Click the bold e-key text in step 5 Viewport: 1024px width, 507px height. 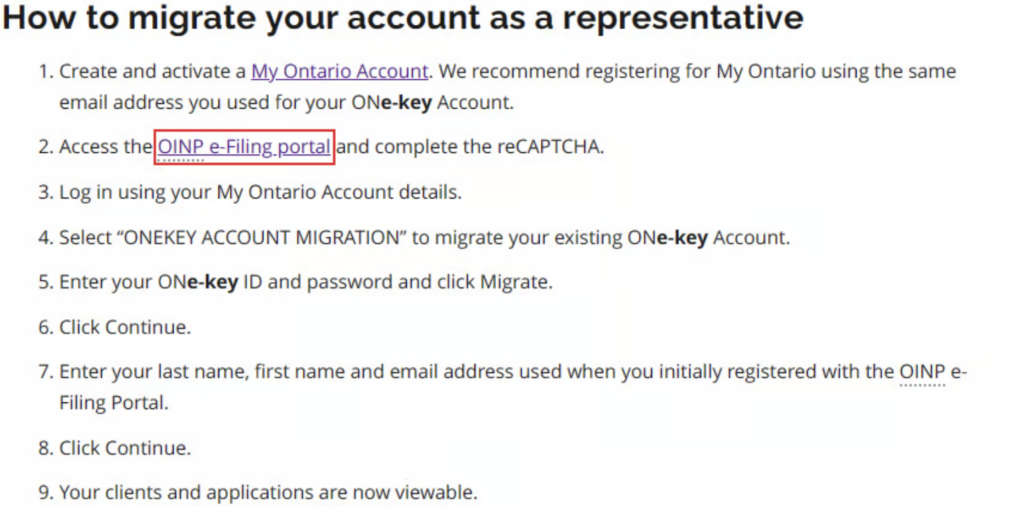click(x=212, y=283)
